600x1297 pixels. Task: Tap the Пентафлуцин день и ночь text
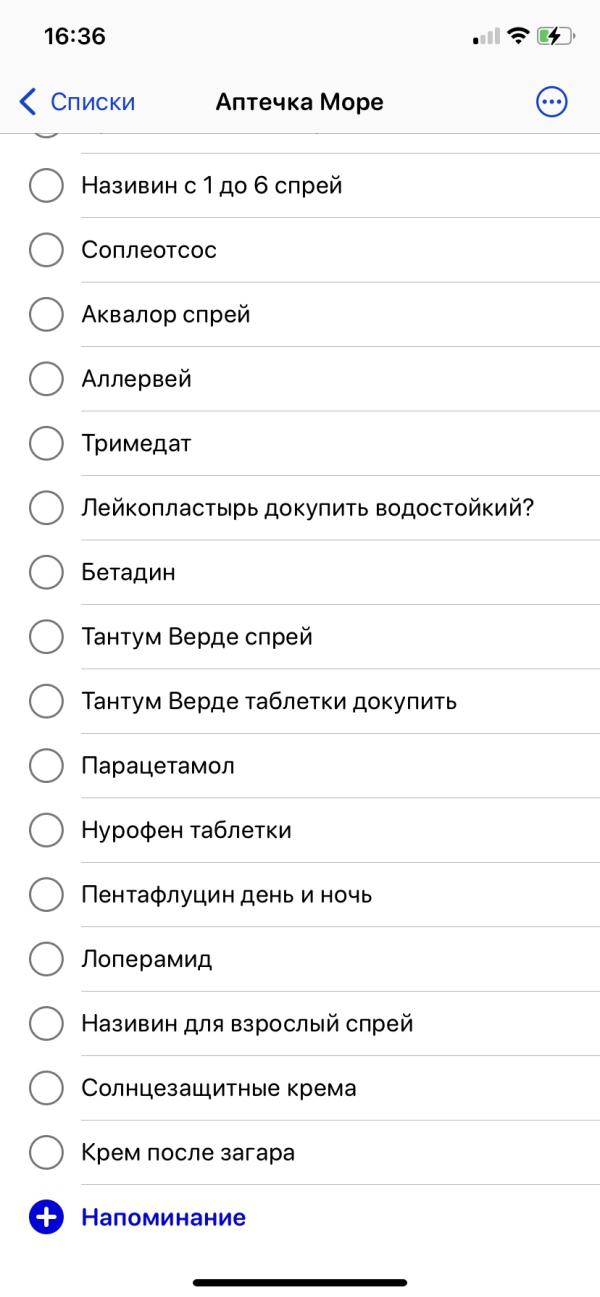point(227,895)
